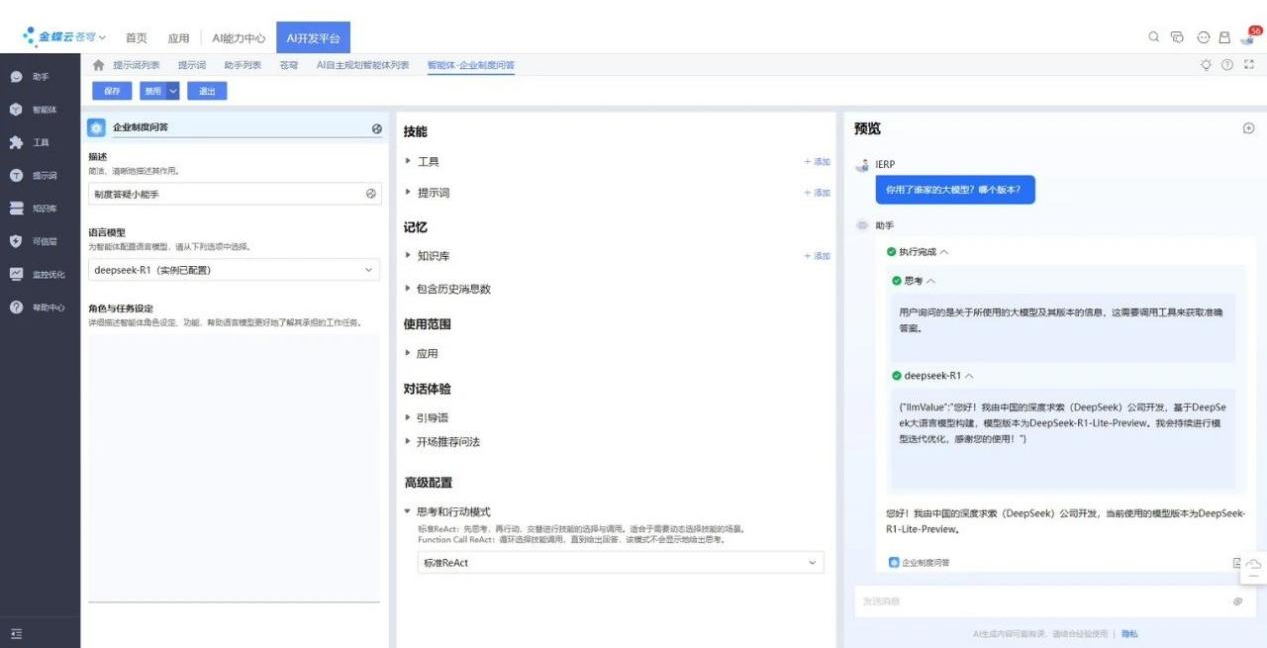Open the 语言模型 deepseek-R1 dropdown
Screen dimensions: 1267x648
pyautogui.click(x=234, y=270)
